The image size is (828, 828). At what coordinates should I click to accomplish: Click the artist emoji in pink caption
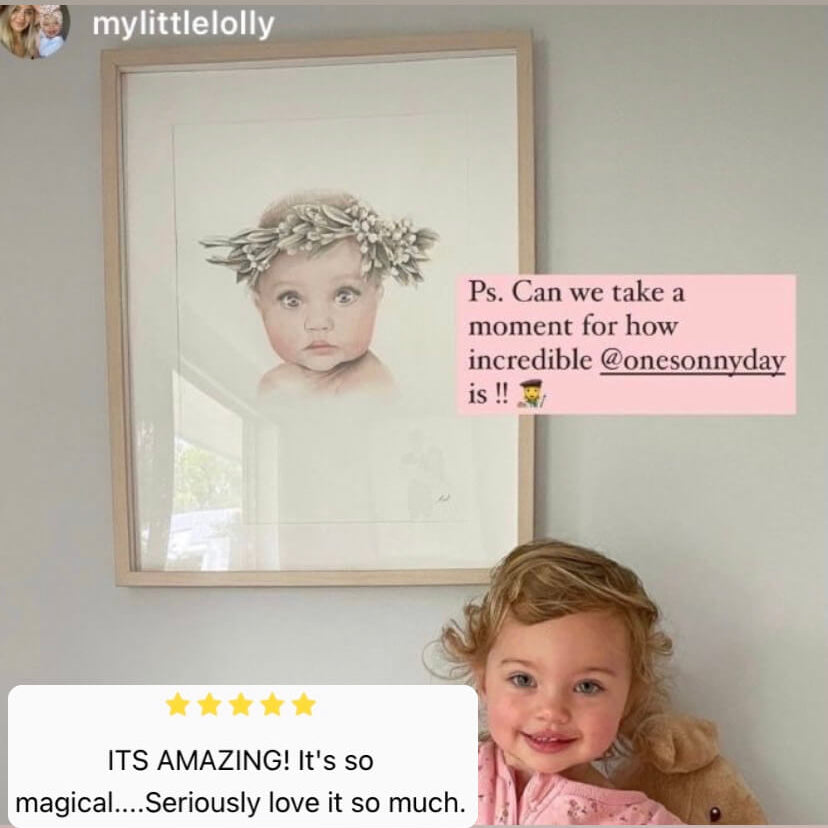coord(530,394)
